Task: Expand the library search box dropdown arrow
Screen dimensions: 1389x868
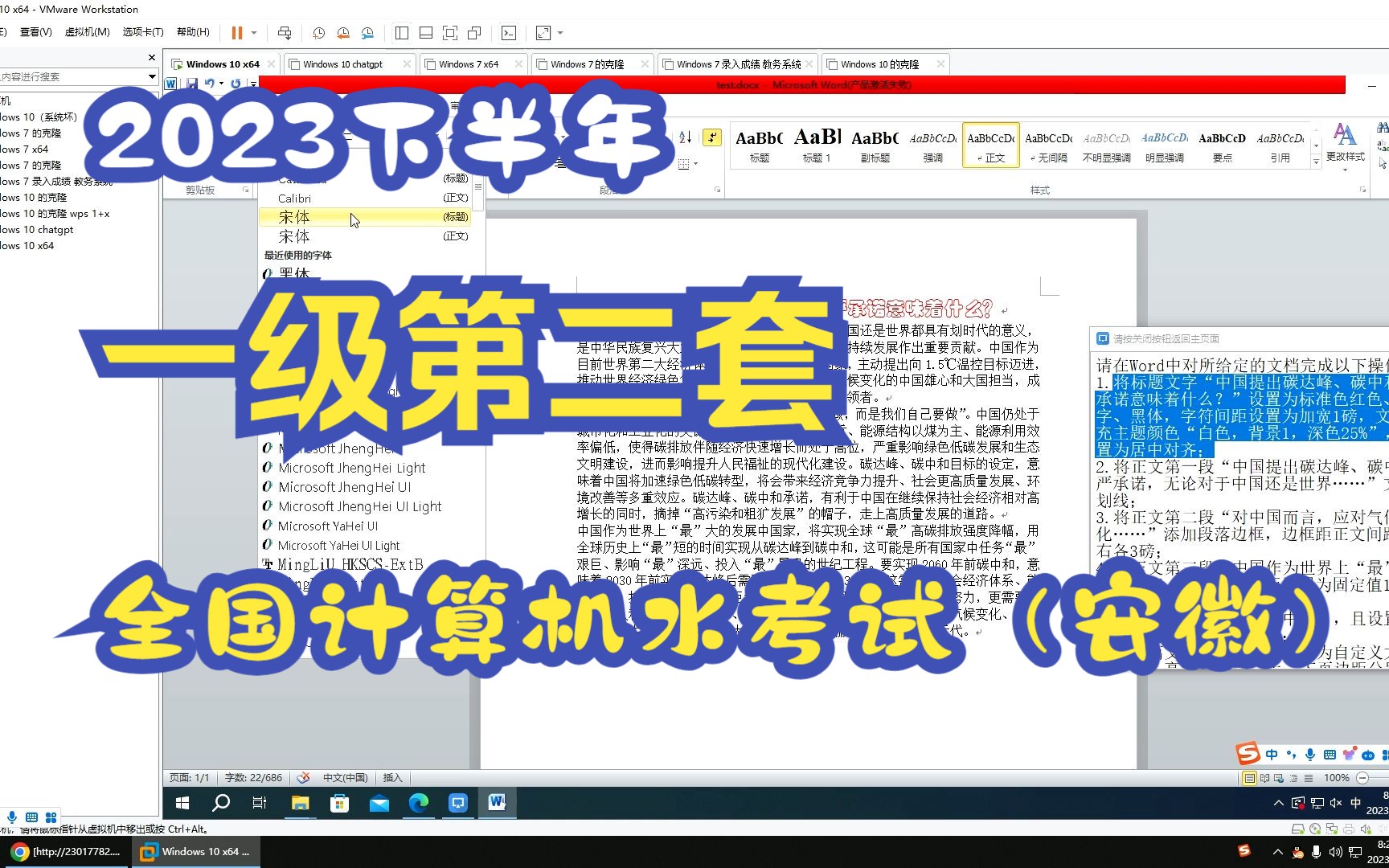Action: point(152,76)
